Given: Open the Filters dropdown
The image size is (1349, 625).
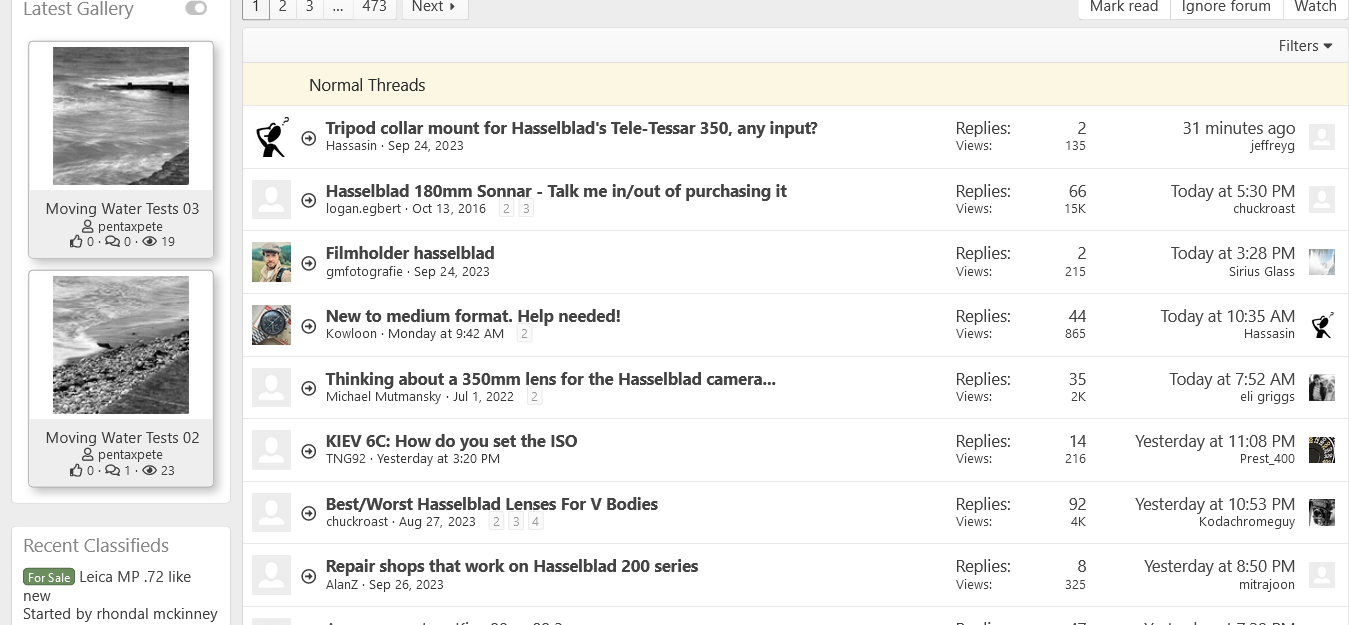Looking at the screenshot, I should point(1305,46).
